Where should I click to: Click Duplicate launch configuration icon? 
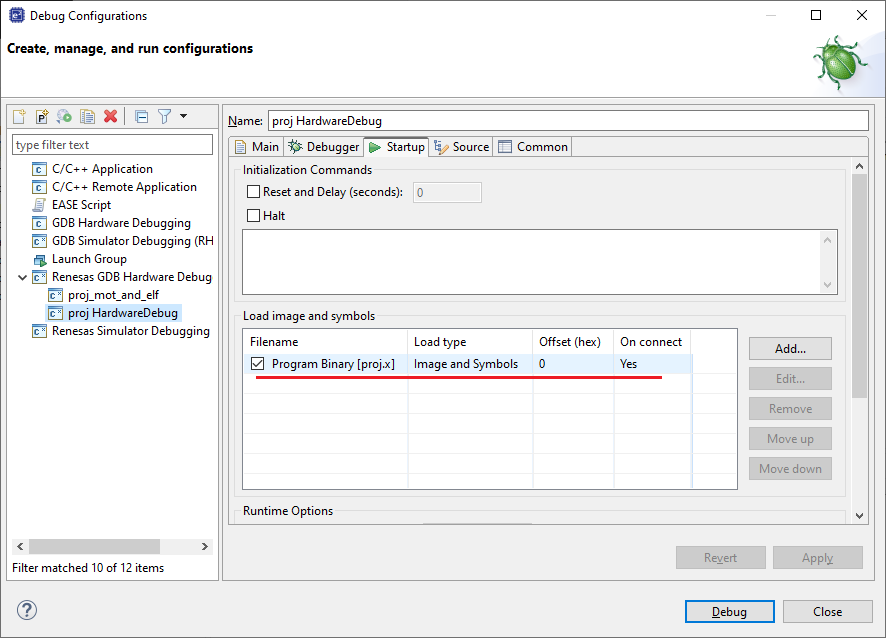coord(88,117)
